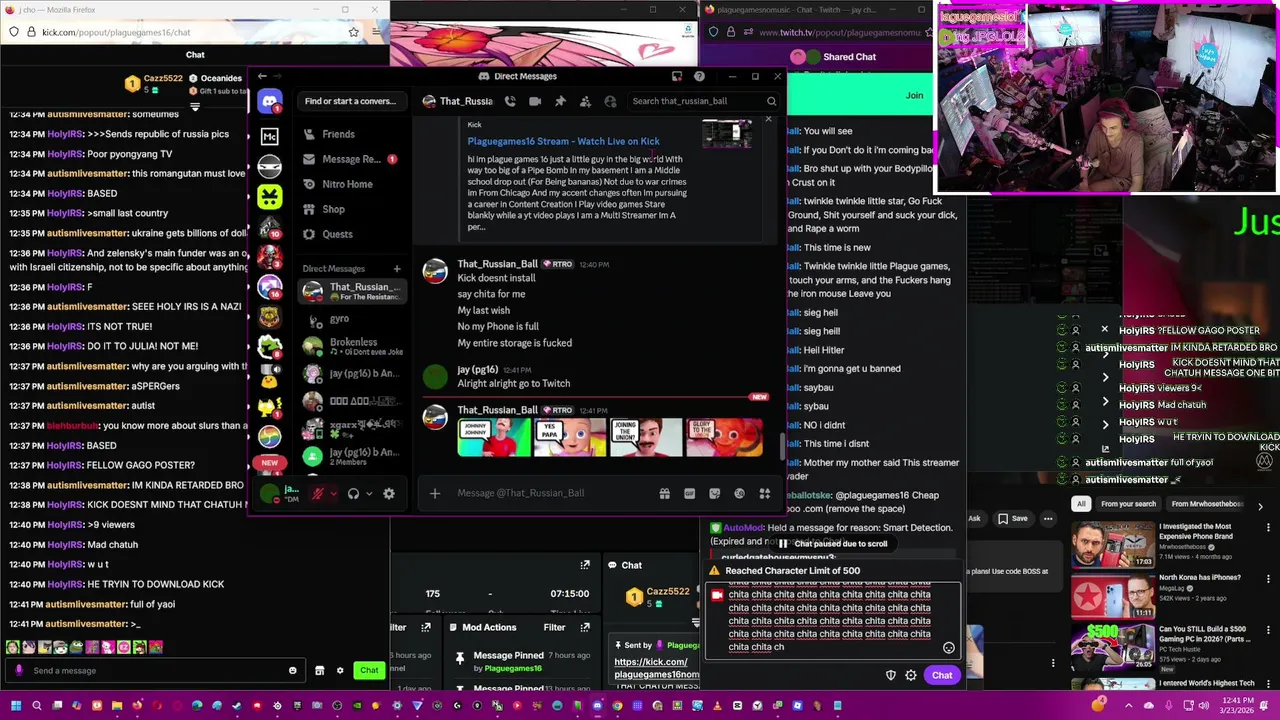Open the Discord inbox icon
The image size is (1280, 720).
point(677,76)
